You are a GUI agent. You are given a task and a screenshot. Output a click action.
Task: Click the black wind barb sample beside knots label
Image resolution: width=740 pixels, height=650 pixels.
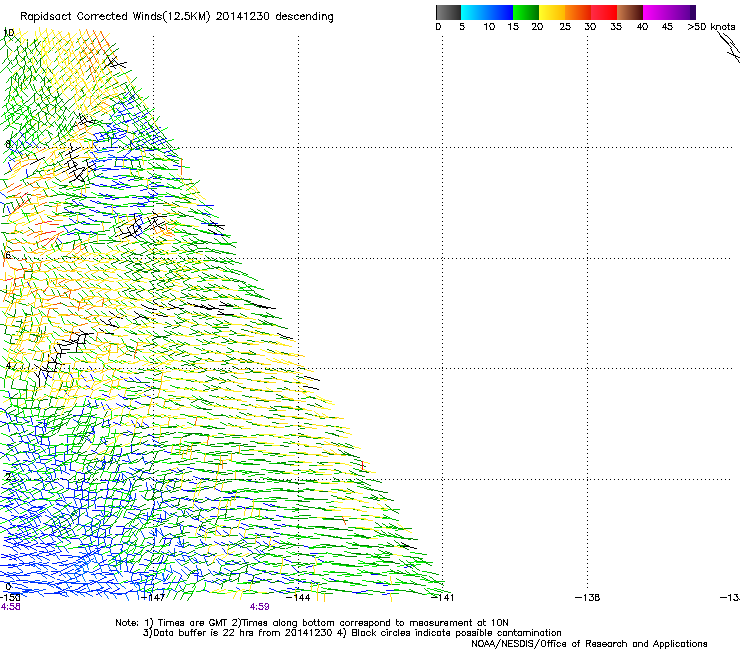[x=729, y=46]
